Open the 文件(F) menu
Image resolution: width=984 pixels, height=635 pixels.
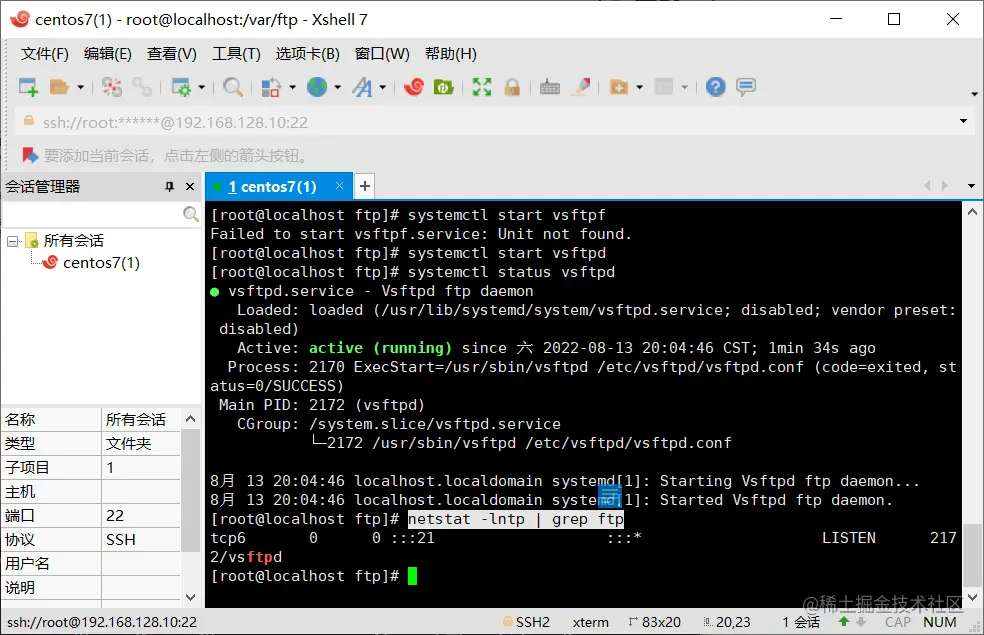45,54
